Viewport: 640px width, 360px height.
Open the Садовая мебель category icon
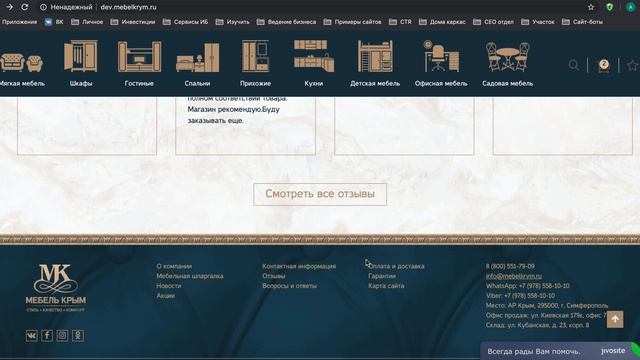pyautogui.click(x=507, y=57)
